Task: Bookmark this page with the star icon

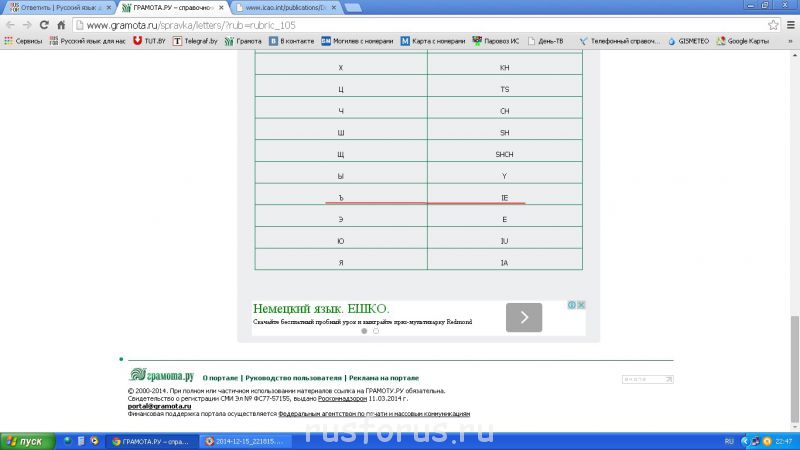Action: point(773,25)
